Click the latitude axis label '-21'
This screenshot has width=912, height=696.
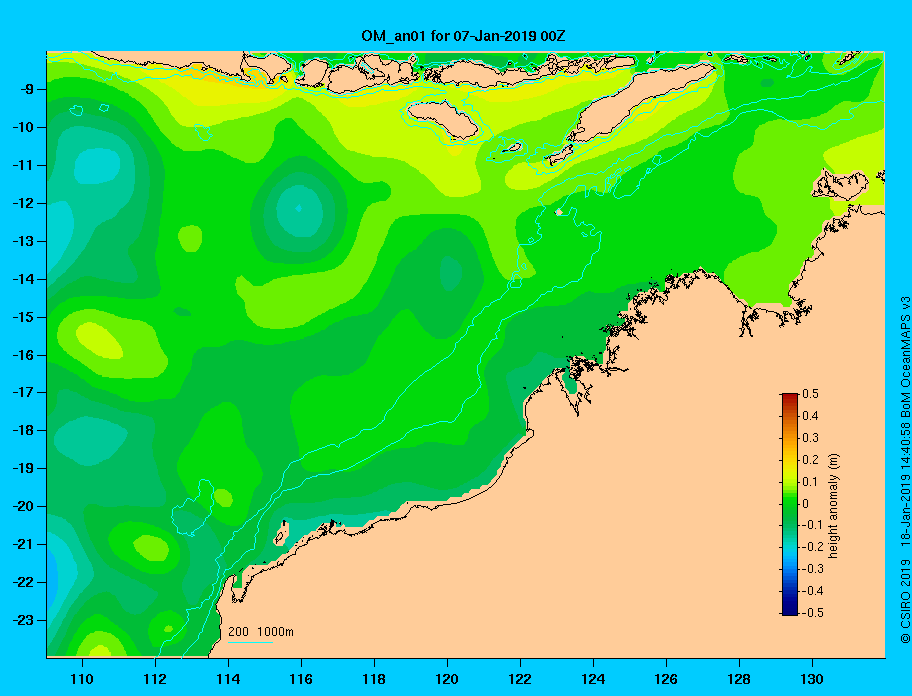[x=23, y=545]
